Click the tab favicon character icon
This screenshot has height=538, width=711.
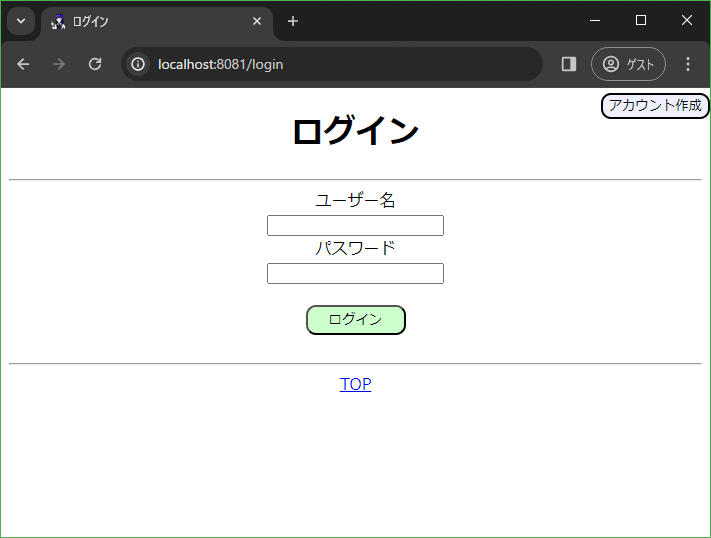tap(58, 22)
